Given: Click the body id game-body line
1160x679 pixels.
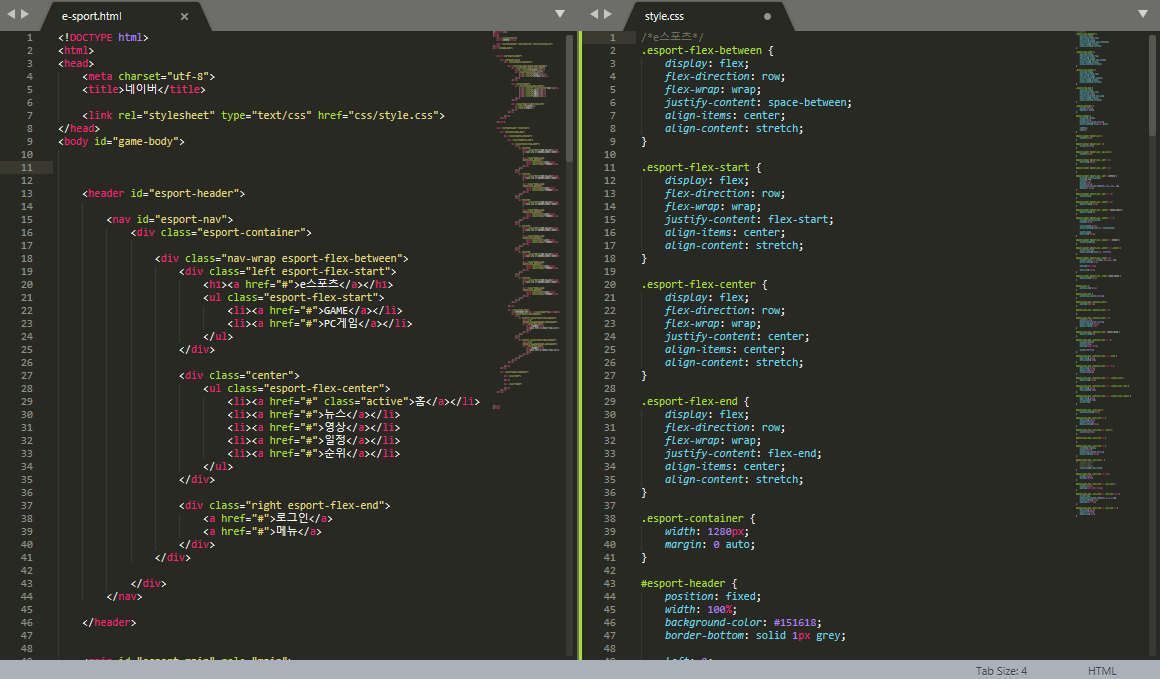Looking at the screenshot, I should [x=121, y=141].
